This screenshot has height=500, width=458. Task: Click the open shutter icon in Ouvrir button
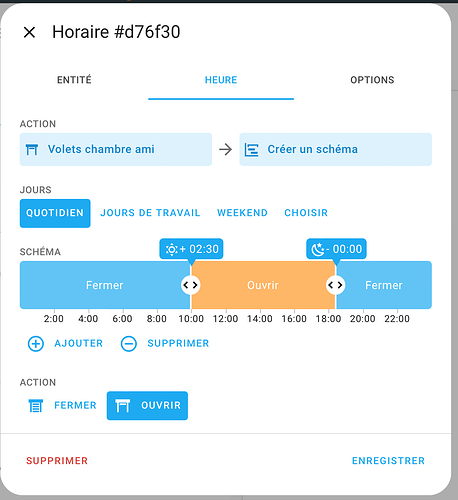122,406
